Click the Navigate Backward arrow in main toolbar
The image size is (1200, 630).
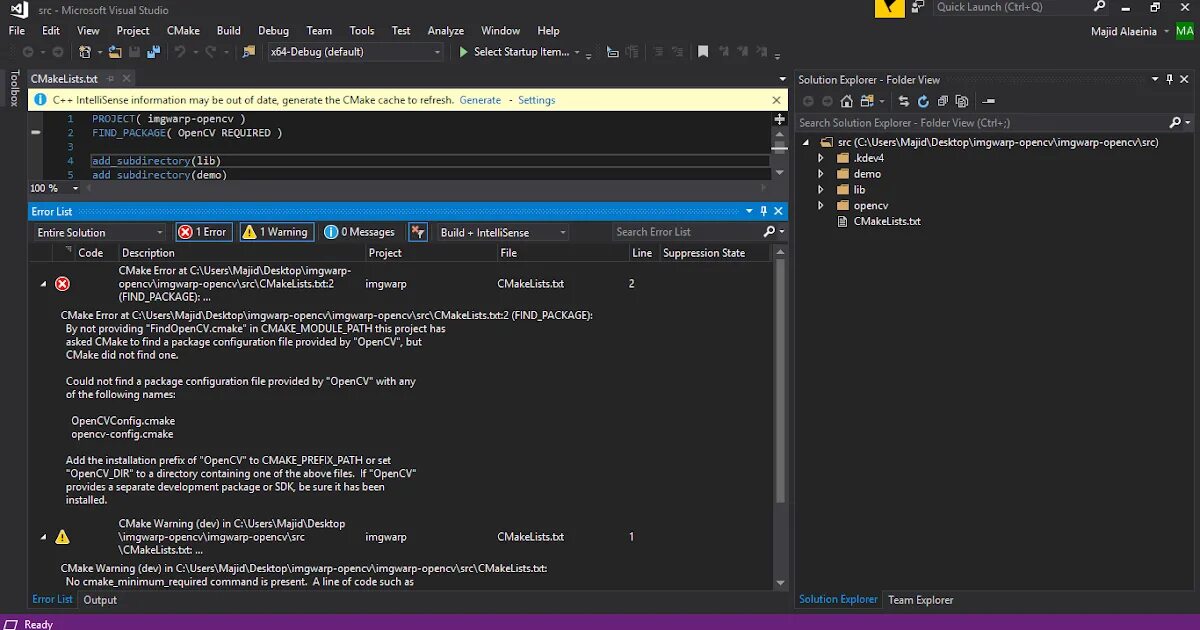pyautogui.click(x=28, y=52)
